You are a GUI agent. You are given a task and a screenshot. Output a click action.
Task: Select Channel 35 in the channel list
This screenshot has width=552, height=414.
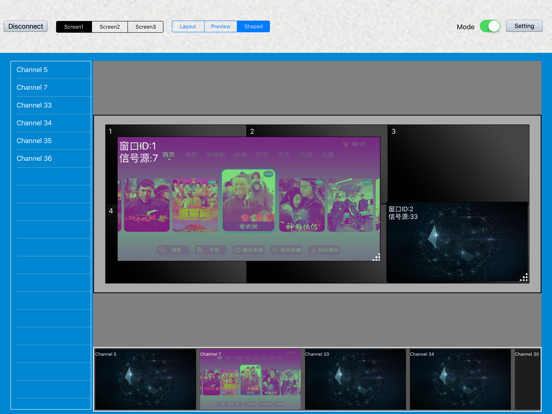[51, 141]
